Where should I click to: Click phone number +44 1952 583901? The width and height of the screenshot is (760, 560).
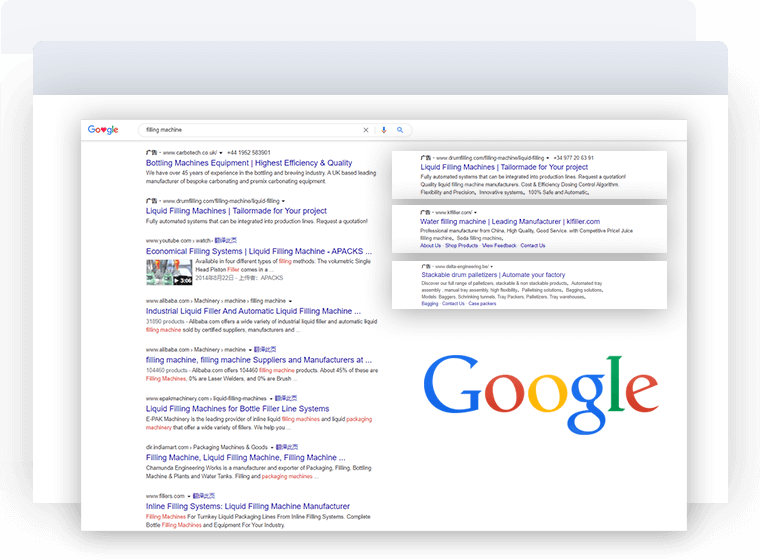(249, 153)
